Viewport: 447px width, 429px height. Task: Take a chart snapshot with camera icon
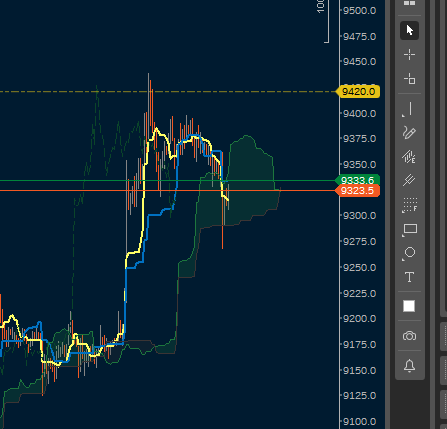point(409,336)
